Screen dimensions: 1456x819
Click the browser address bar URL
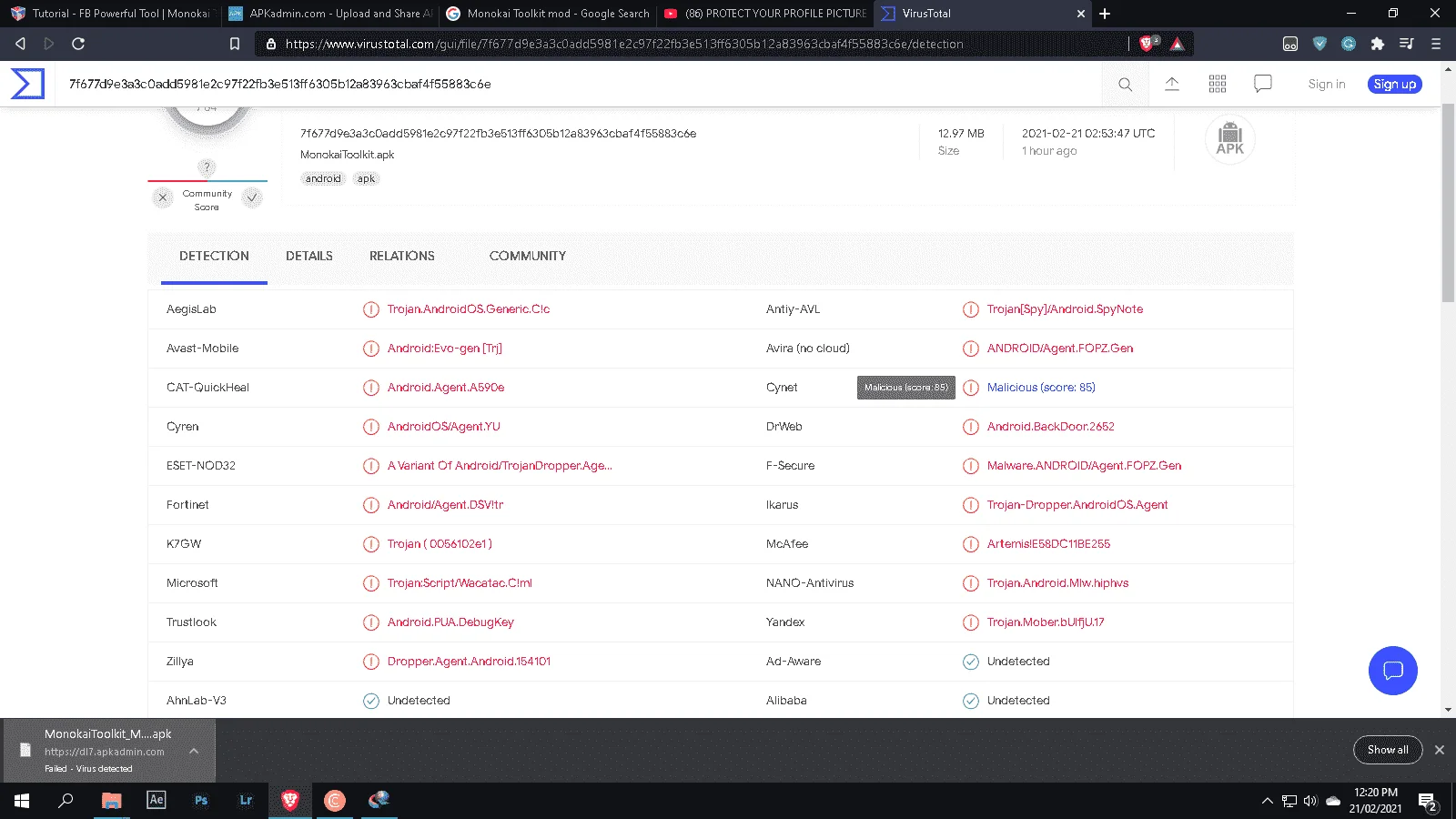[x=624, y=44]
